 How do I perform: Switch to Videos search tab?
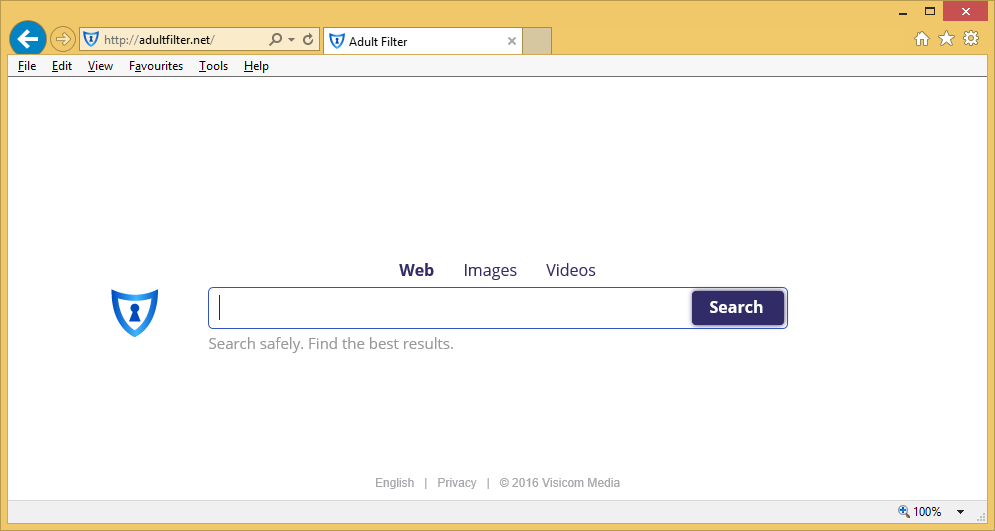(x=570, y=270)
